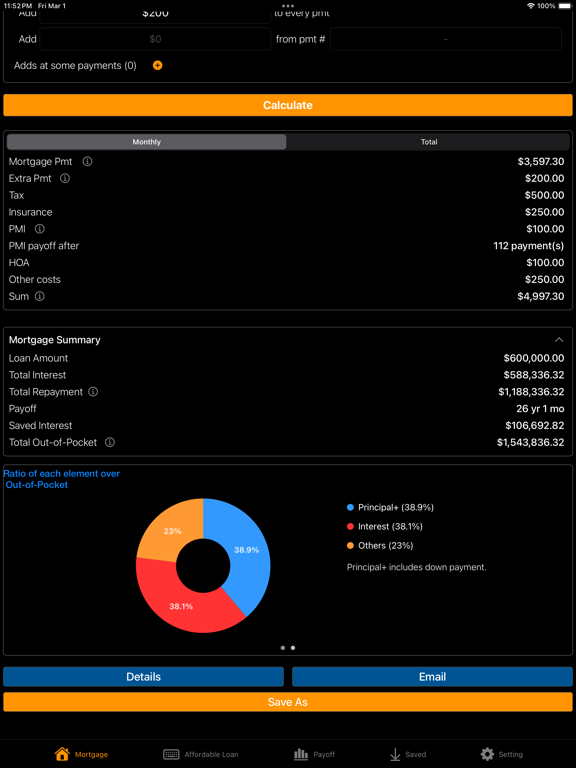576x768 pixels.
Task: Switch to the Payoff tab
Action: pos(314,754)
